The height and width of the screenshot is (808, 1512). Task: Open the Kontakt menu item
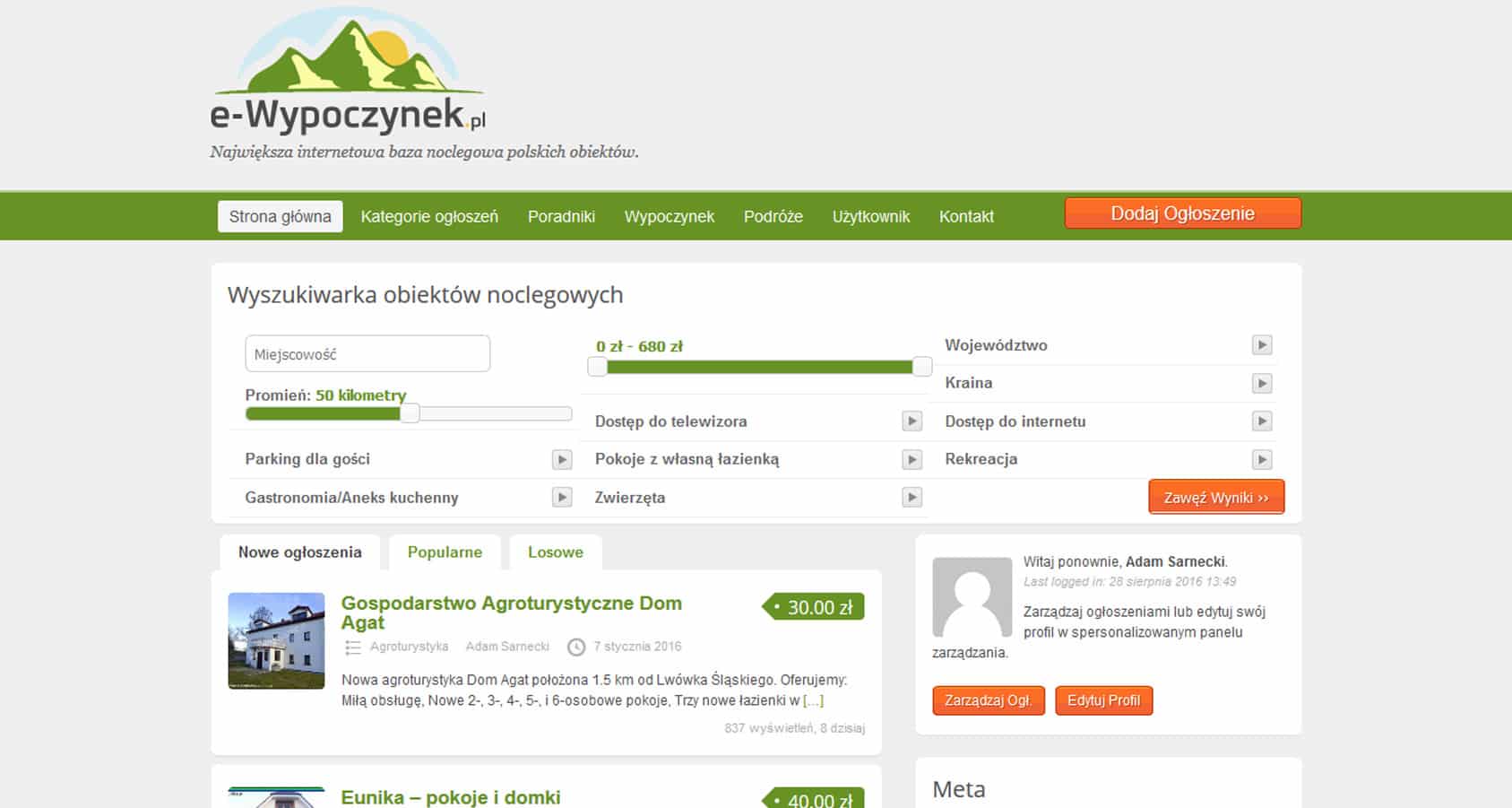pyautogui.click(x=966, y=216)
